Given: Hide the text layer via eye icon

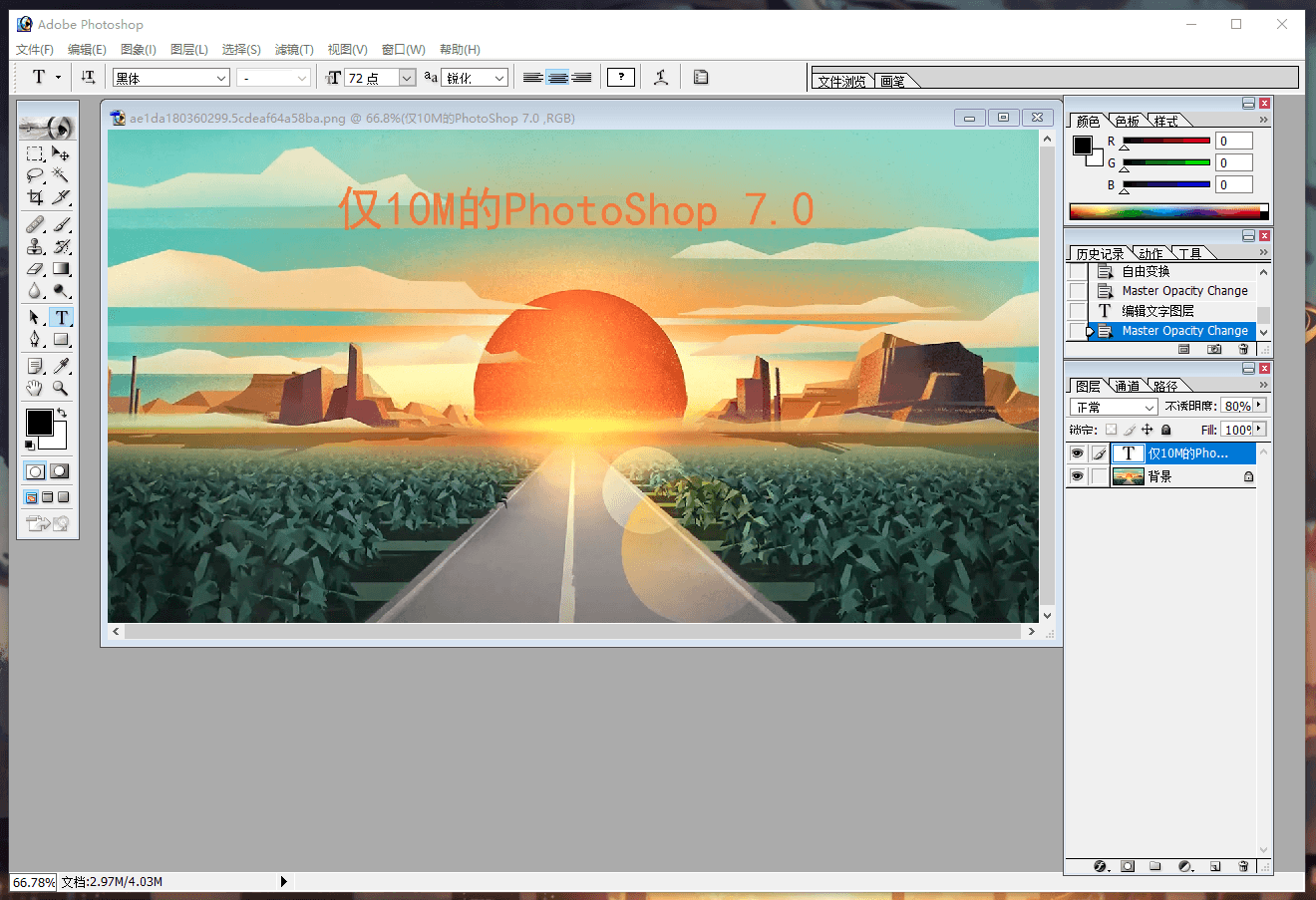Looking at the screenshot, I should point(1077,453).
